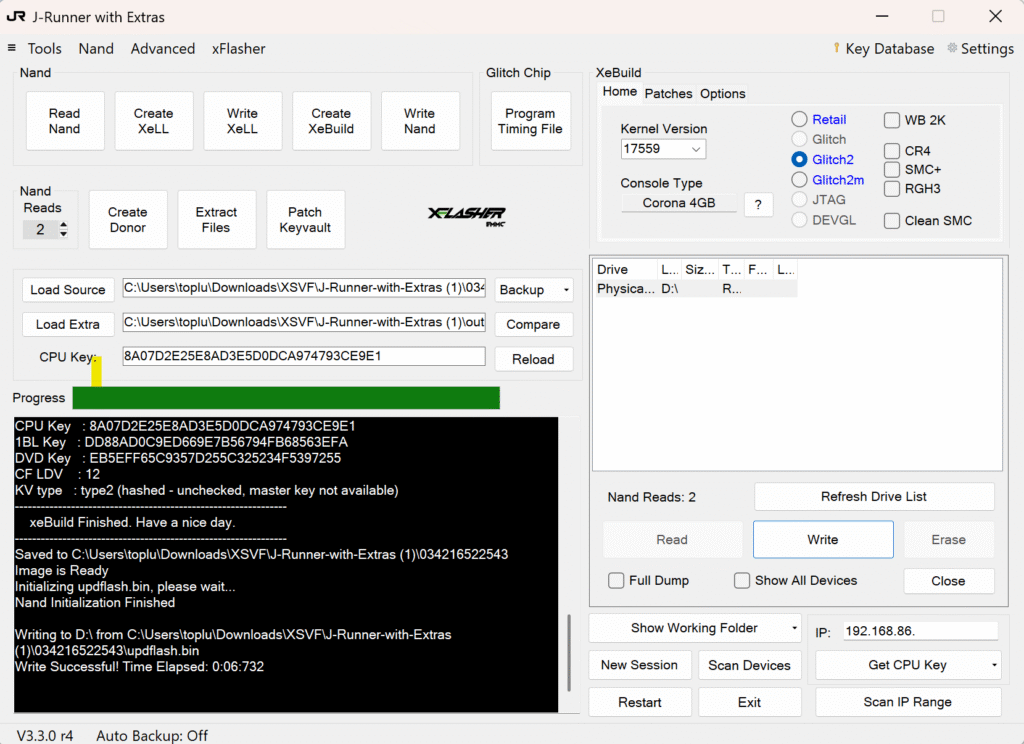Screen dimensions: 1024x744
Task: Switch to the Patches tab
Action: click(668, 93)
